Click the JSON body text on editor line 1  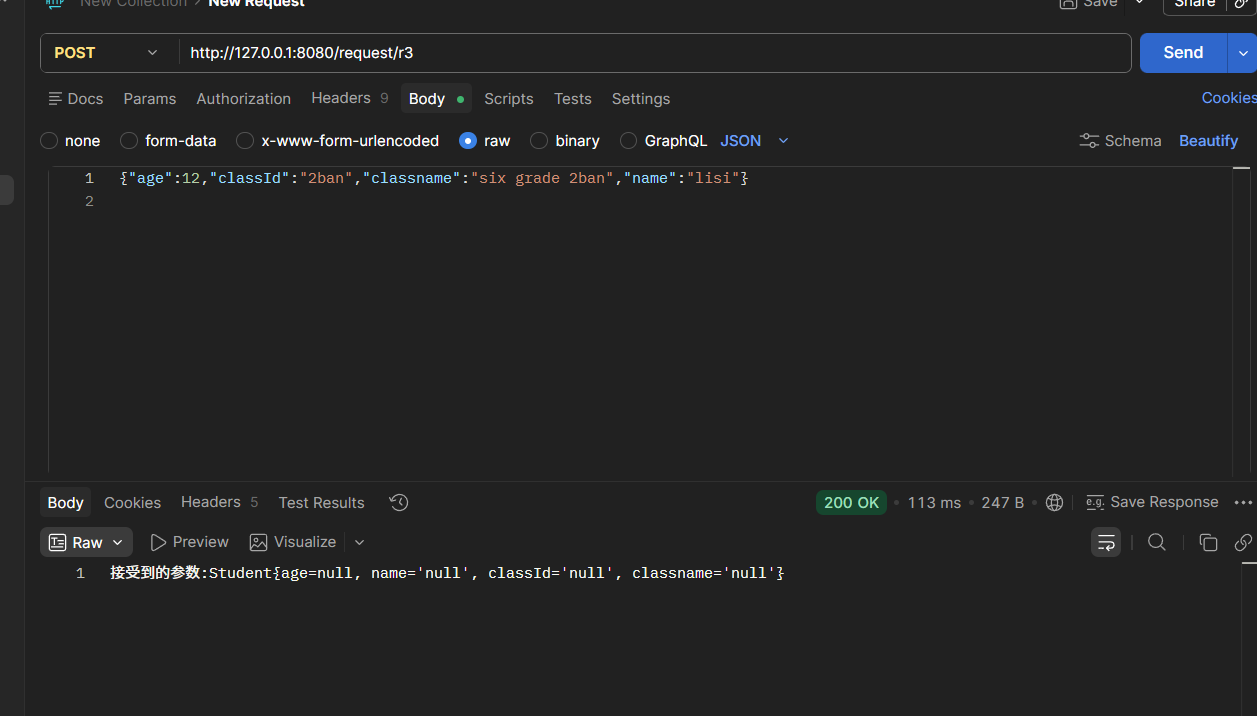(434, 178)
